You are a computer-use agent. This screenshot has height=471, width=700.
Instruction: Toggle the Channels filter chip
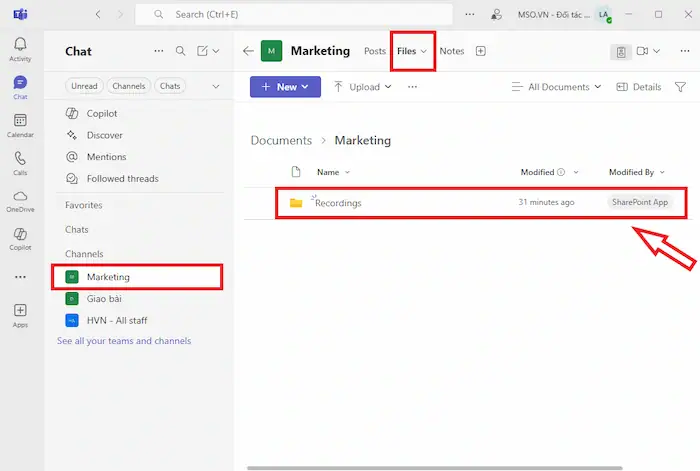tap(129, 86)
